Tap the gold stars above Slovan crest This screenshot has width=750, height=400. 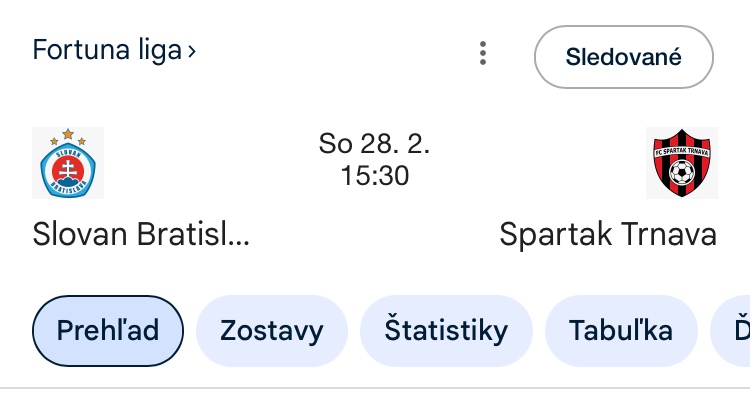point(68,134)
